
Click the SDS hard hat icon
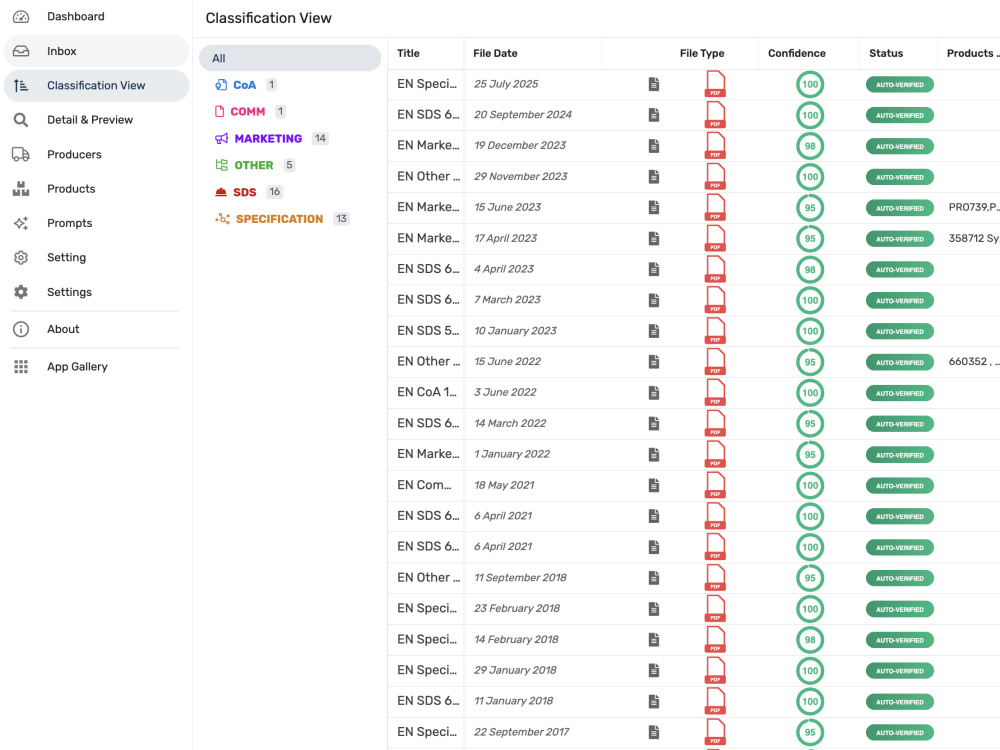[x=221, y=192]
